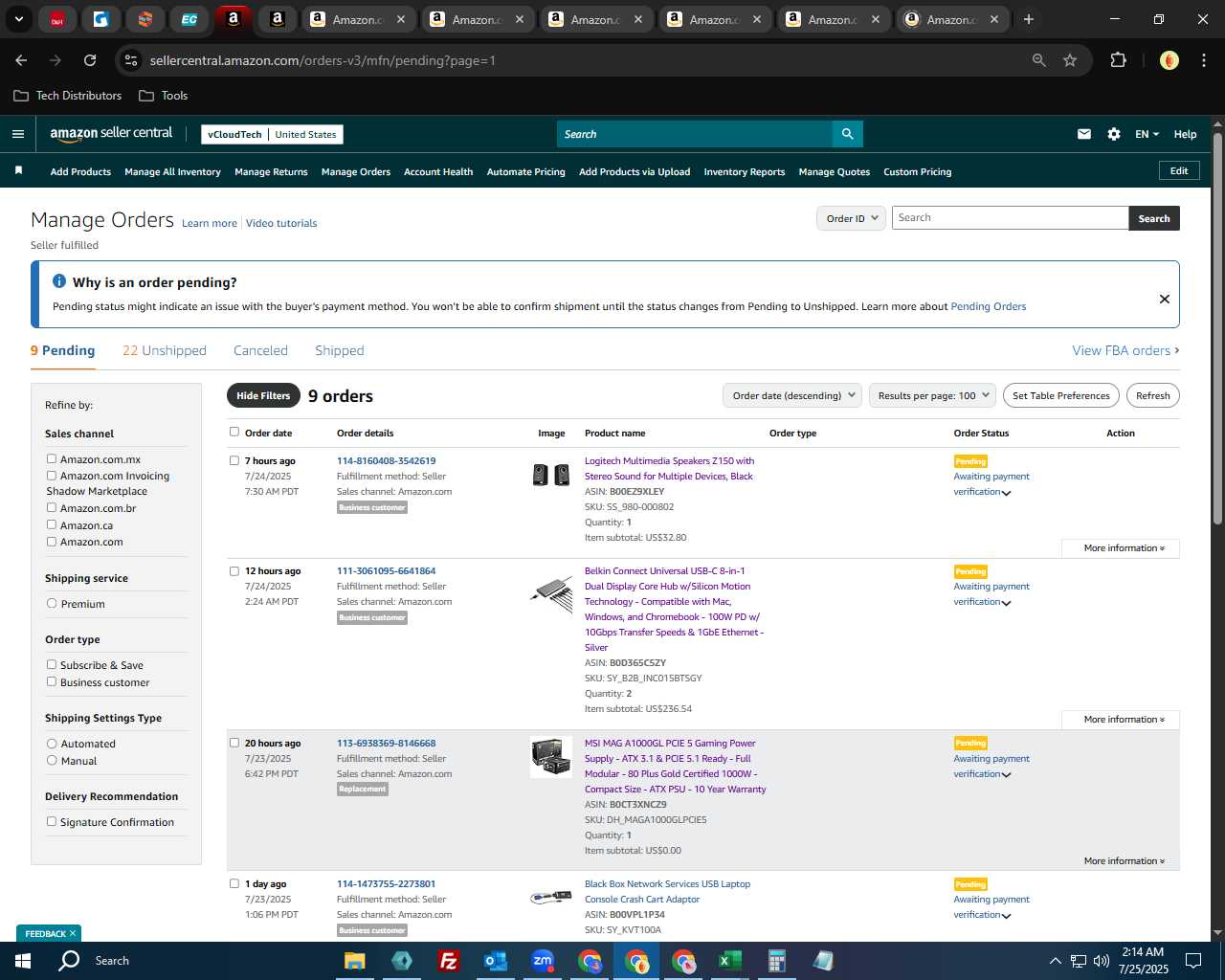
Task: Click the info icon in pending banner
Action: (59, 281)
